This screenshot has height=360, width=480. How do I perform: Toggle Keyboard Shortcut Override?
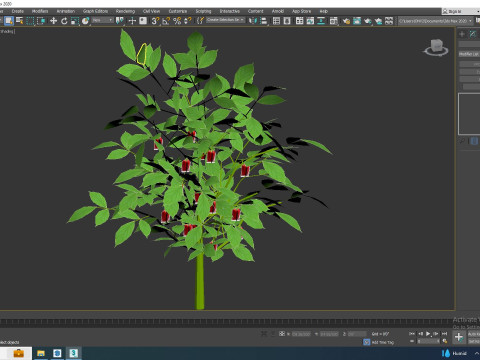(x=143, y=21)
